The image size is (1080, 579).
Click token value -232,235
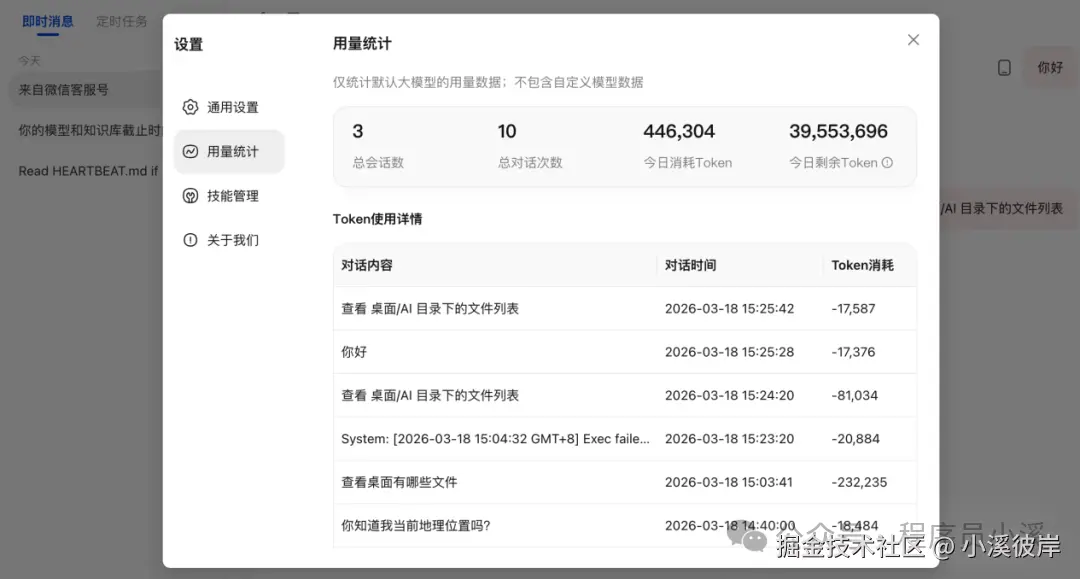859,482
